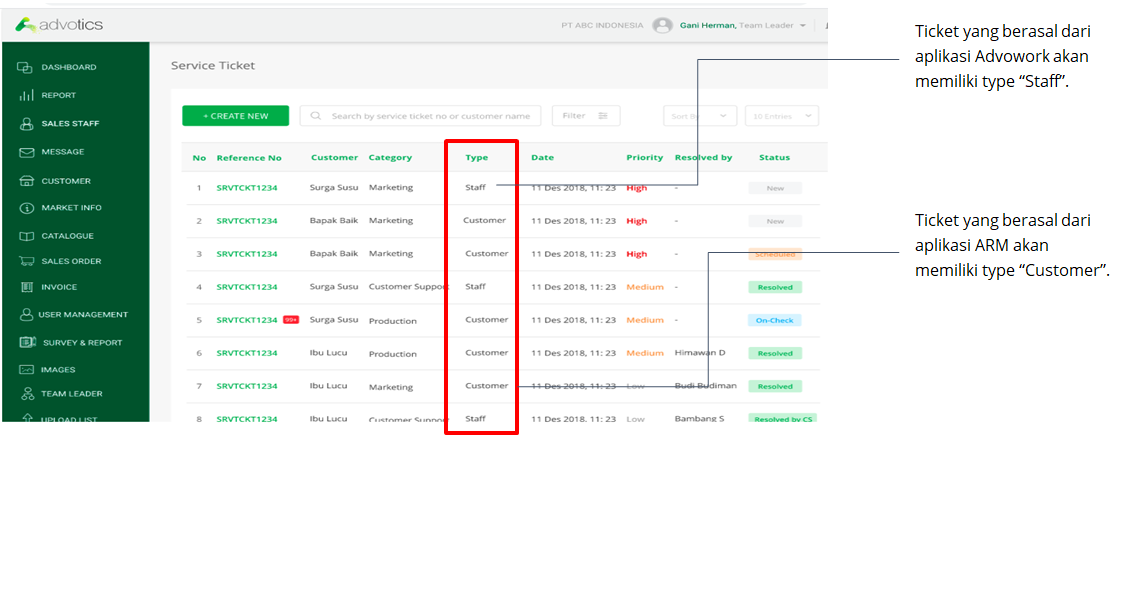Viewport: 1123px width, 600px height.
Task: Select the Sales Staff person icon
Action: click(26, 124)
